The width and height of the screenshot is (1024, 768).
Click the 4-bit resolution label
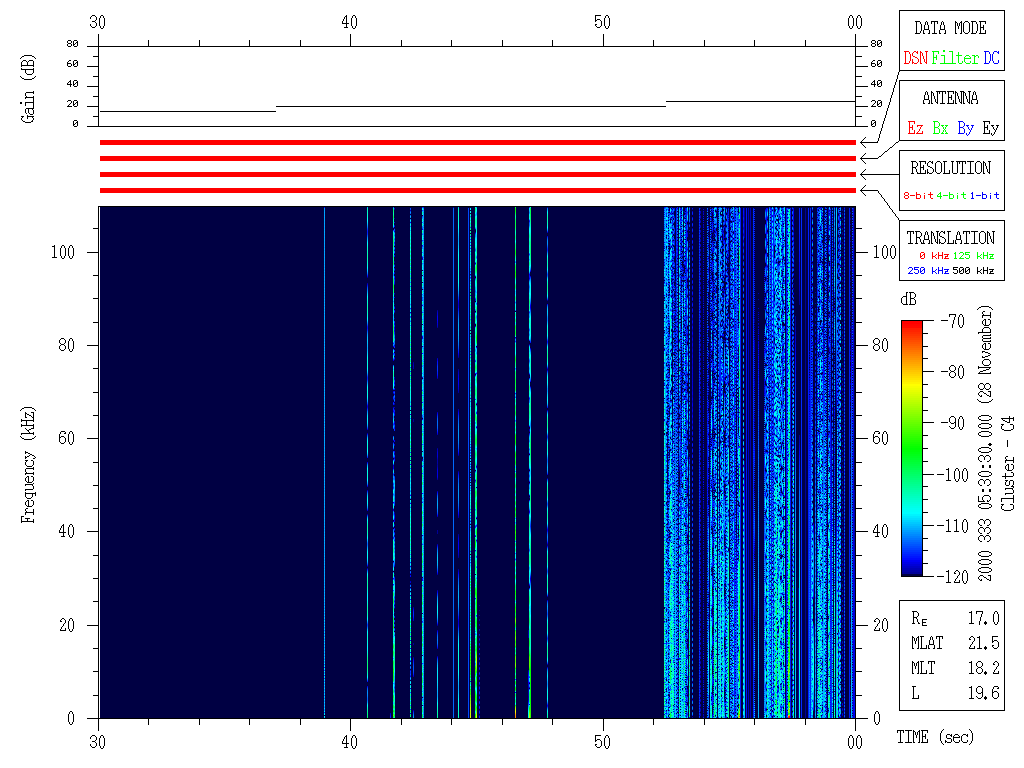point(952,196)
